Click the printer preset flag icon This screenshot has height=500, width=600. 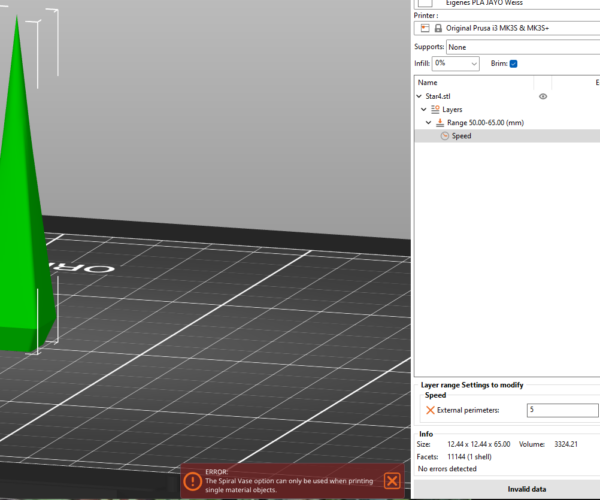point(425,28)
